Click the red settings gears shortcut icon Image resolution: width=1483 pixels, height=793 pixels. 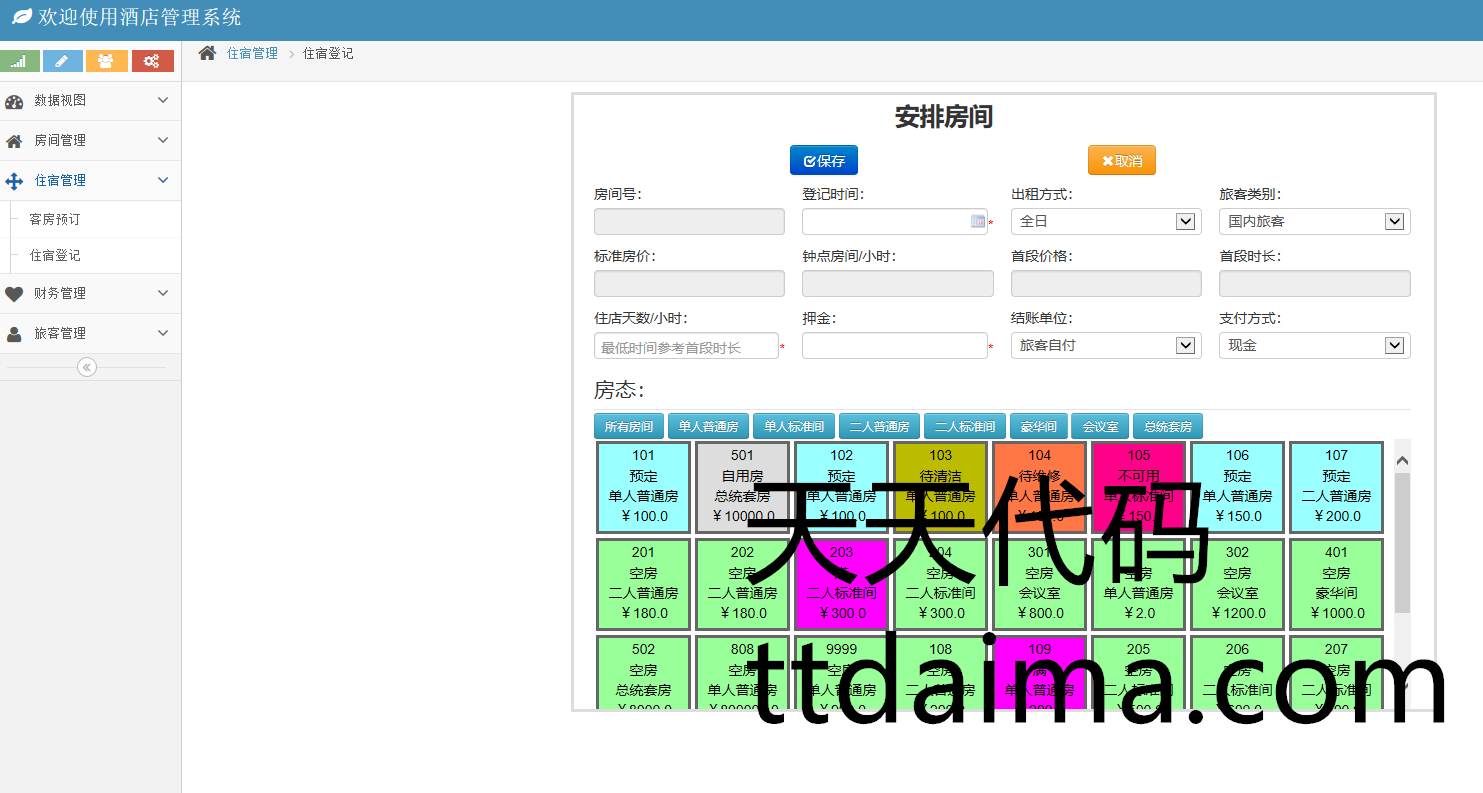[x=152, y=61]
